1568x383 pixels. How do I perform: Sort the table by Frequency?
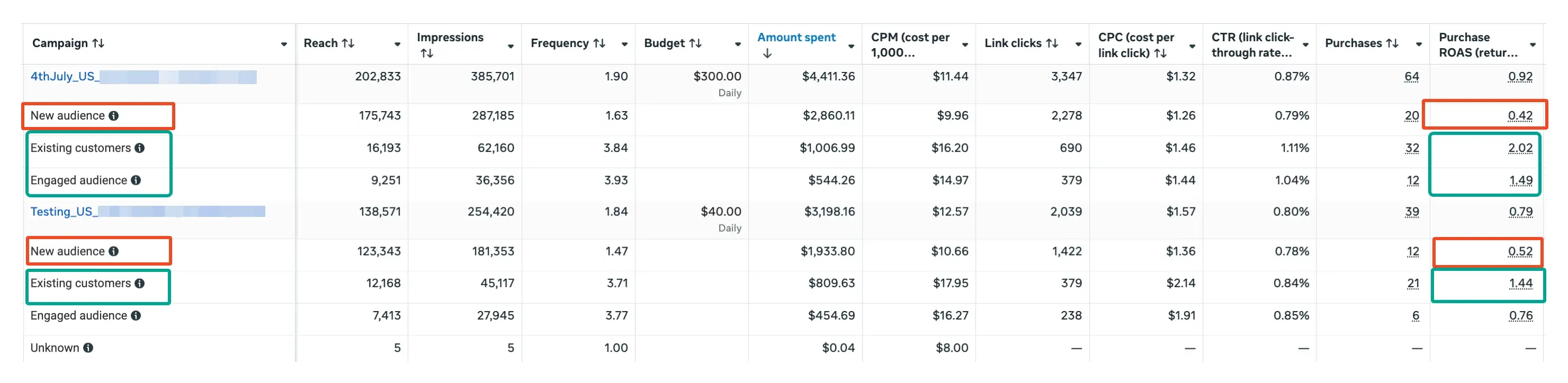598,43
